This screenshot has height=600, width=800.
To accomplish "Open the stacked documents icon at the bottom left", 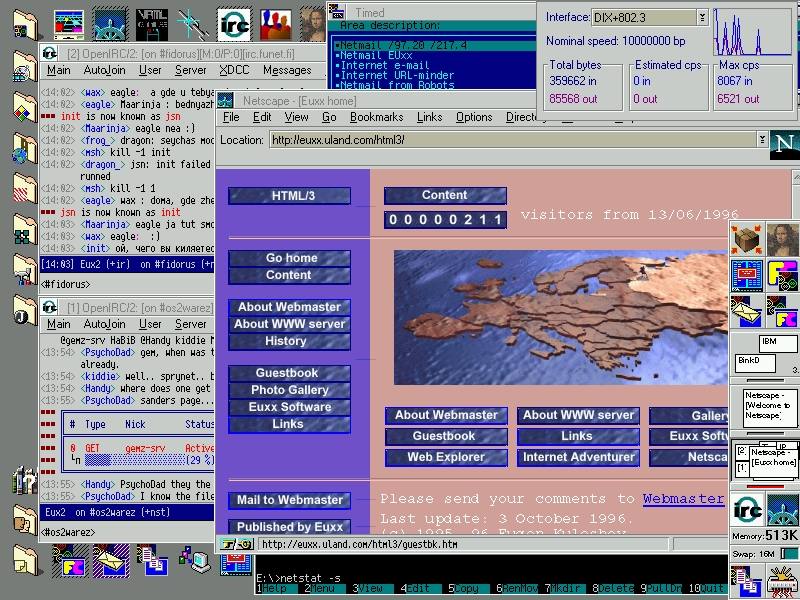I will click(x=152, y=560).
